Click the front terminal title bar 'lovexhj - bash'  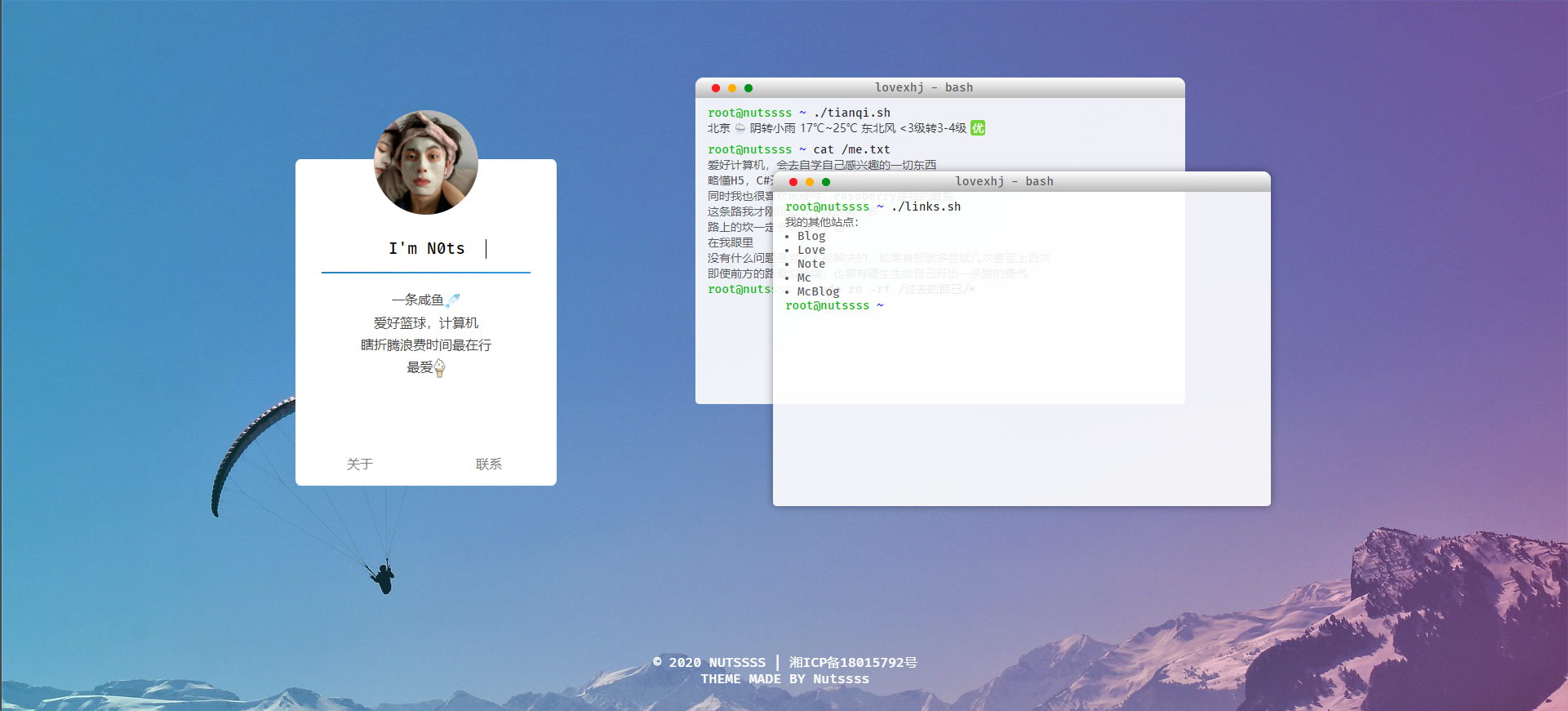pos(1021,181)
